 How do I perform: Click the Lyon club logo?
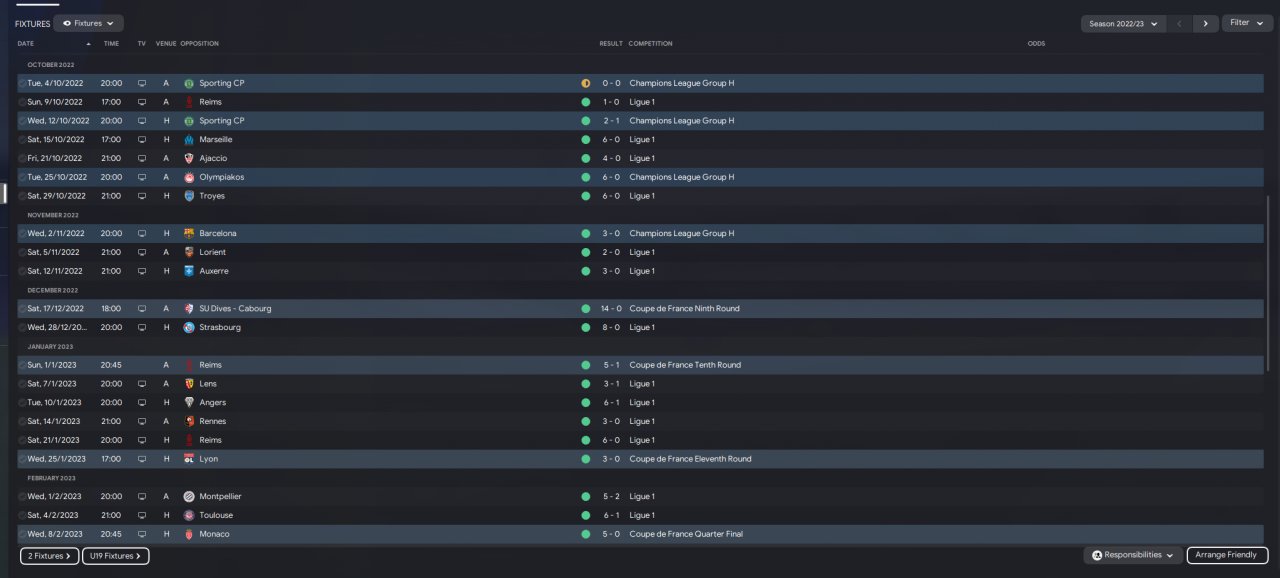point(189,459)
